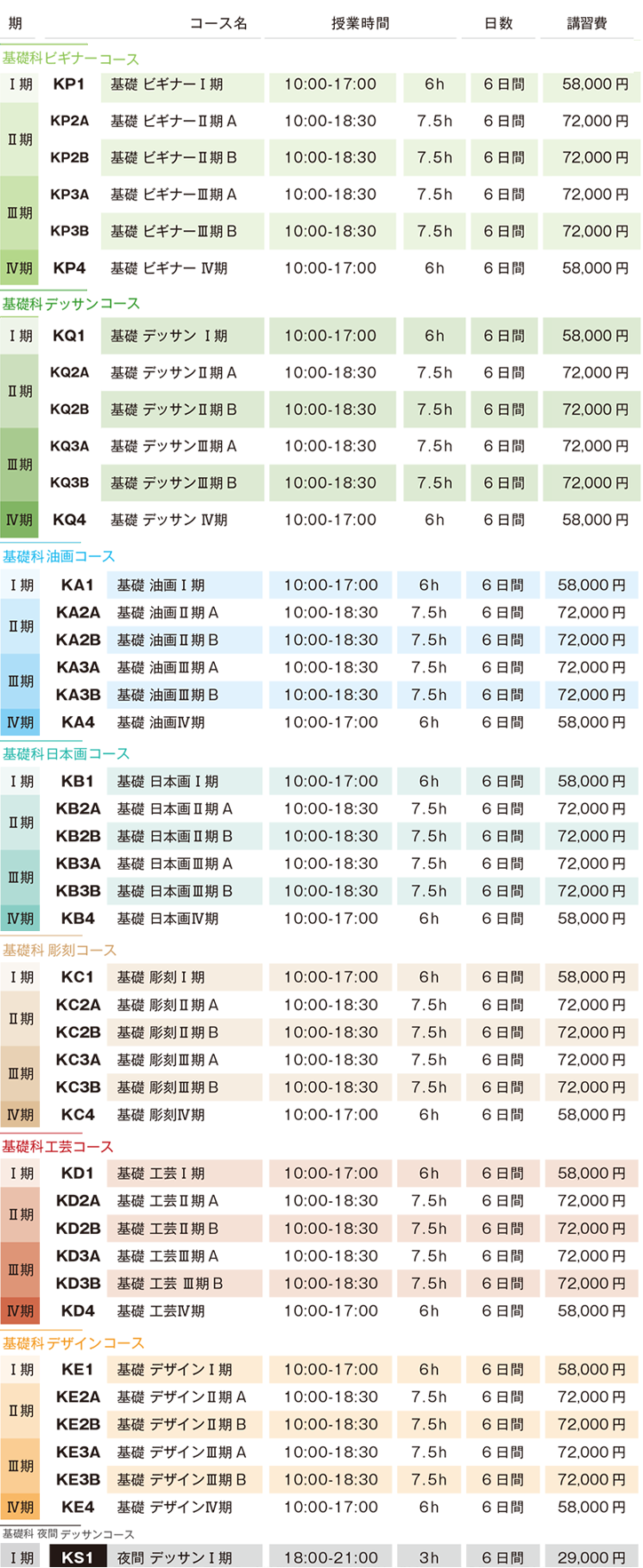Viewport: 643px width, 1568px height.
Task: Click the 基礎科 工芸コース heading
Action: click(x=59, y=1146)
